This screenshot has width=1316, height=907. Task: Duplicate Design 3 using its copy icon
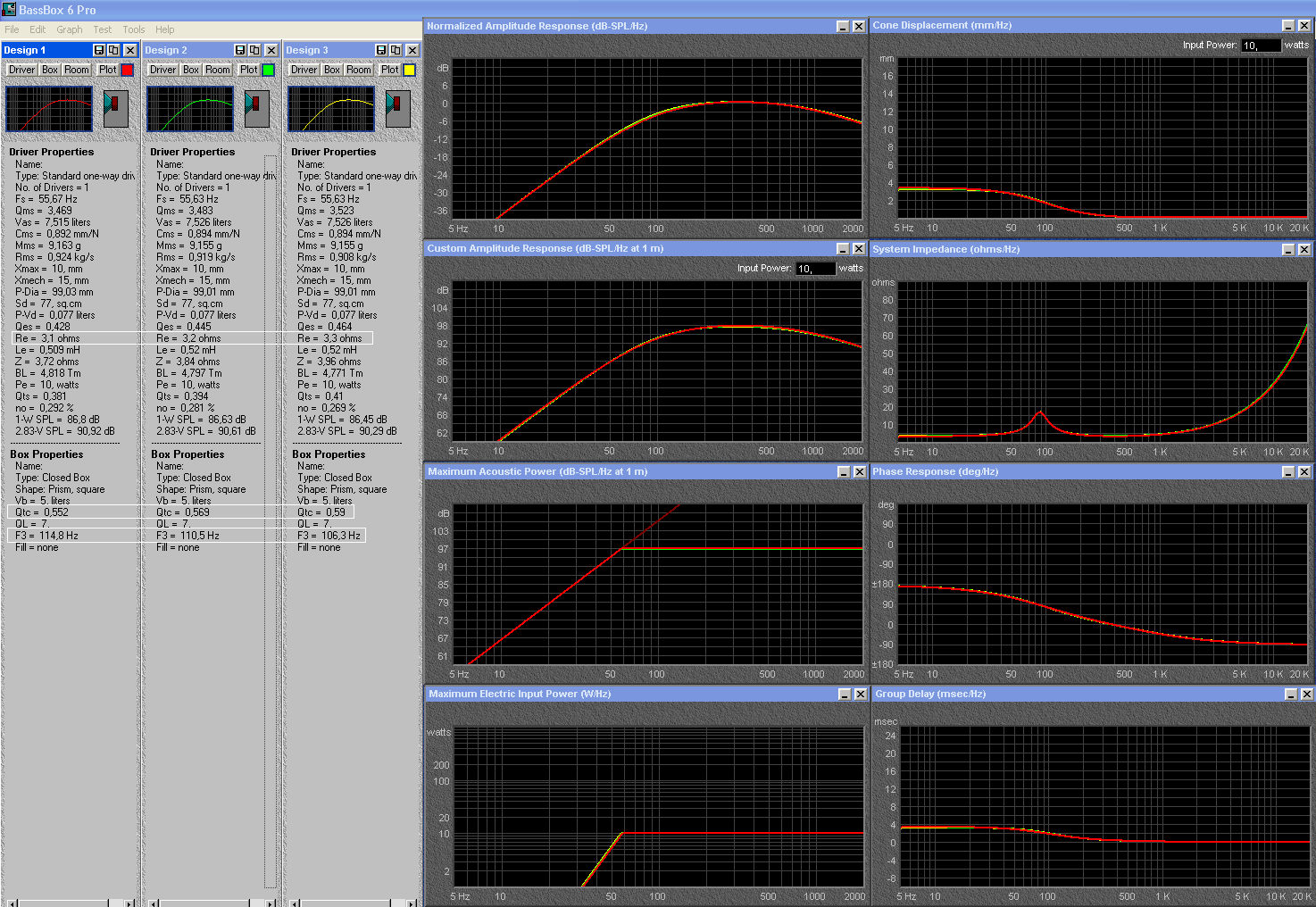[x=396, y=50]
